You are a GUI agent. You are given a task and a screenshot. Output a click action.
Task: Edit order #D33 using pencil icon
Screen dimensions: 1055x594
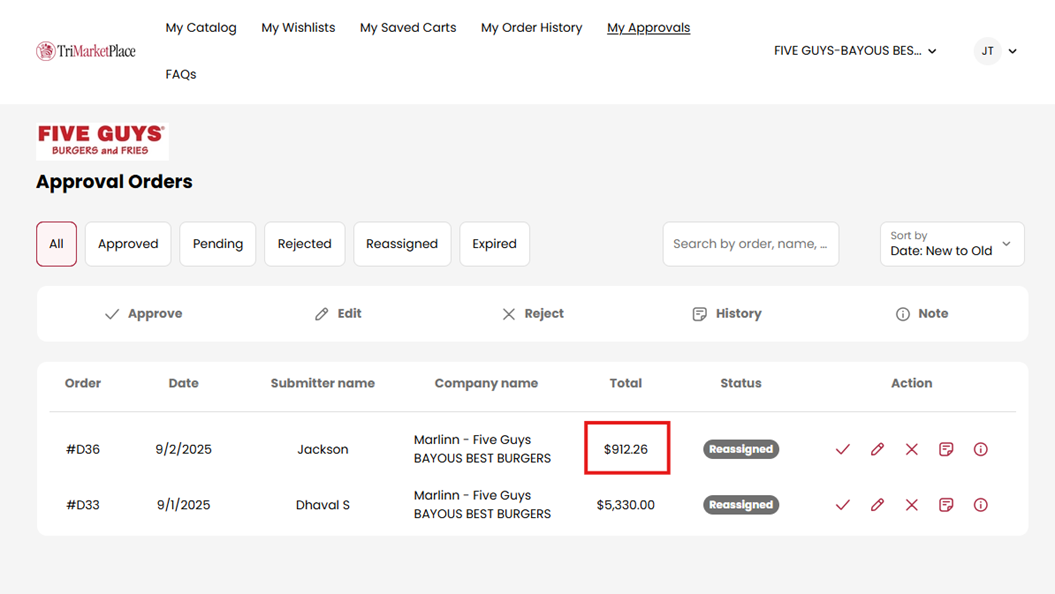coord(877,505)
